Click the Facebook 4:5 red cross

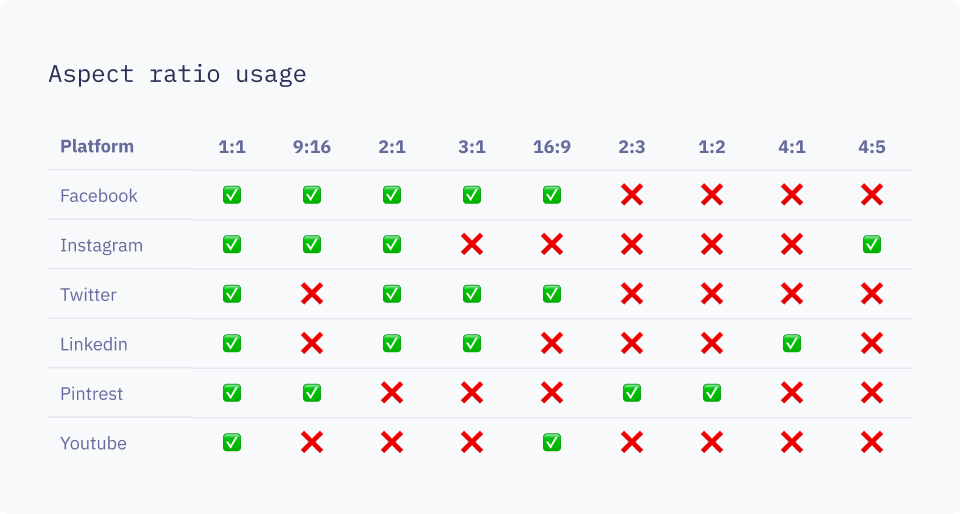click(x=871, y=196)
